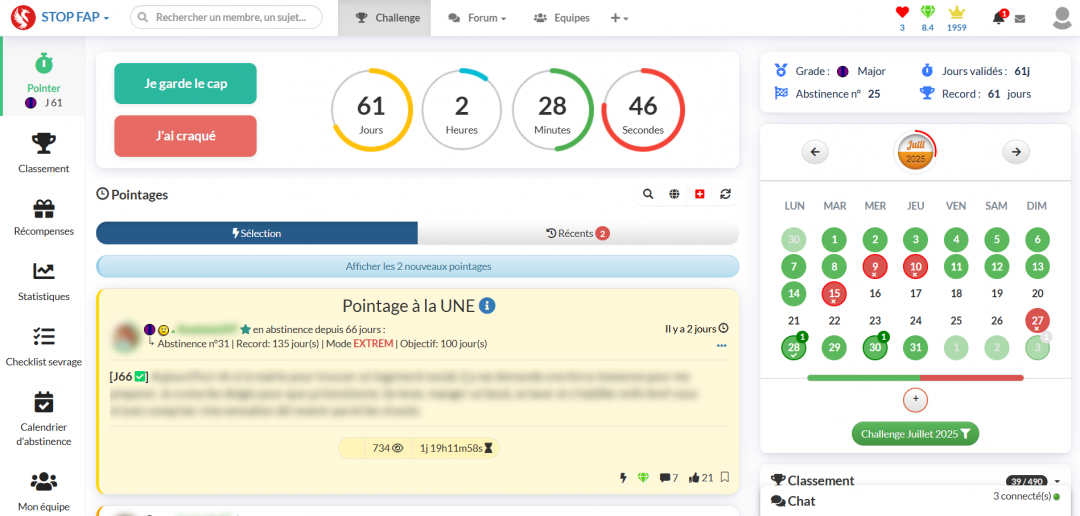Open Récompenses gift in sidebar
The width and height of the screenshot is (1080, 516).
click(44, 216)
